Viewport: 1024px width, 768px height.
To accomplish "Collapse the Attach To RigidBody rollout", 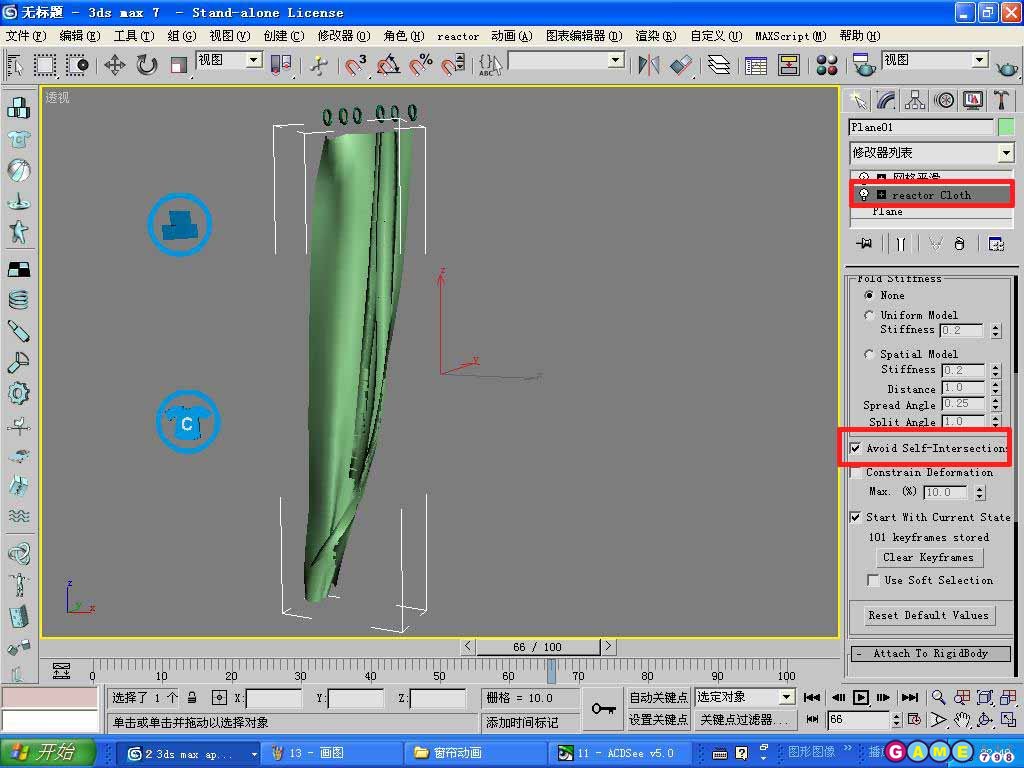I will (x=931, y=653).
